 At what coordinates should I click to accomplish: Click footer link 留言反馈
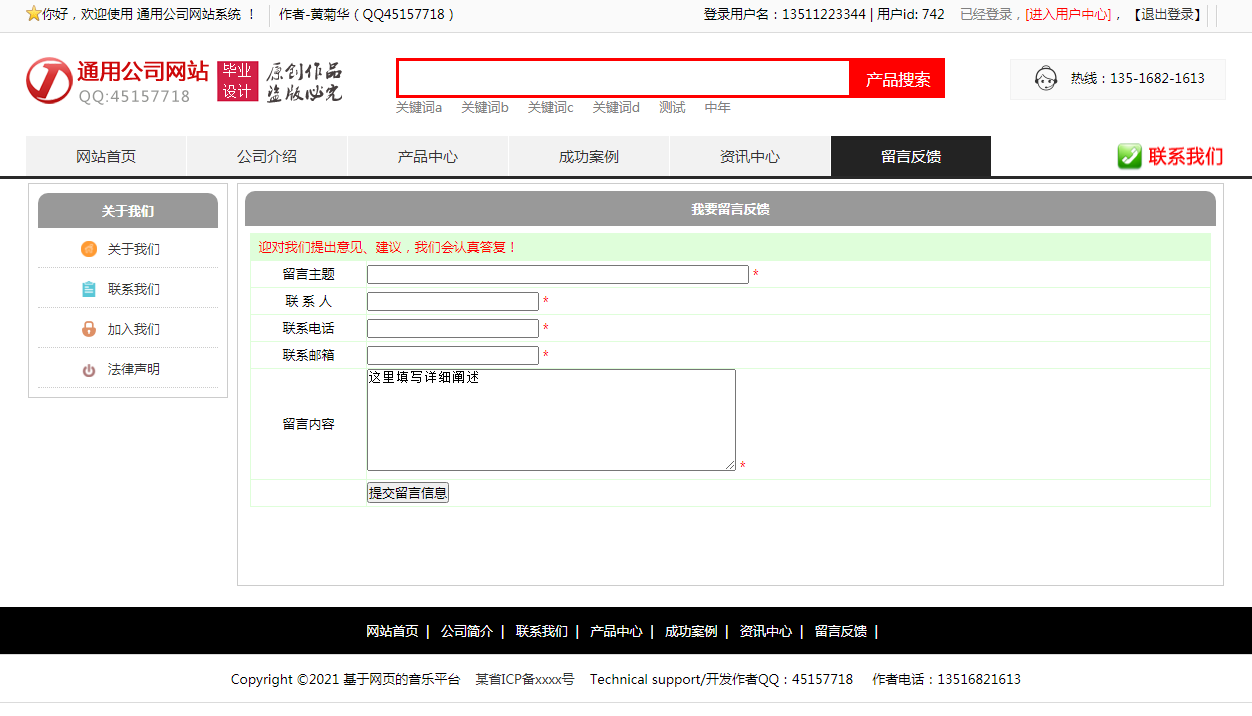pos(841,631)
